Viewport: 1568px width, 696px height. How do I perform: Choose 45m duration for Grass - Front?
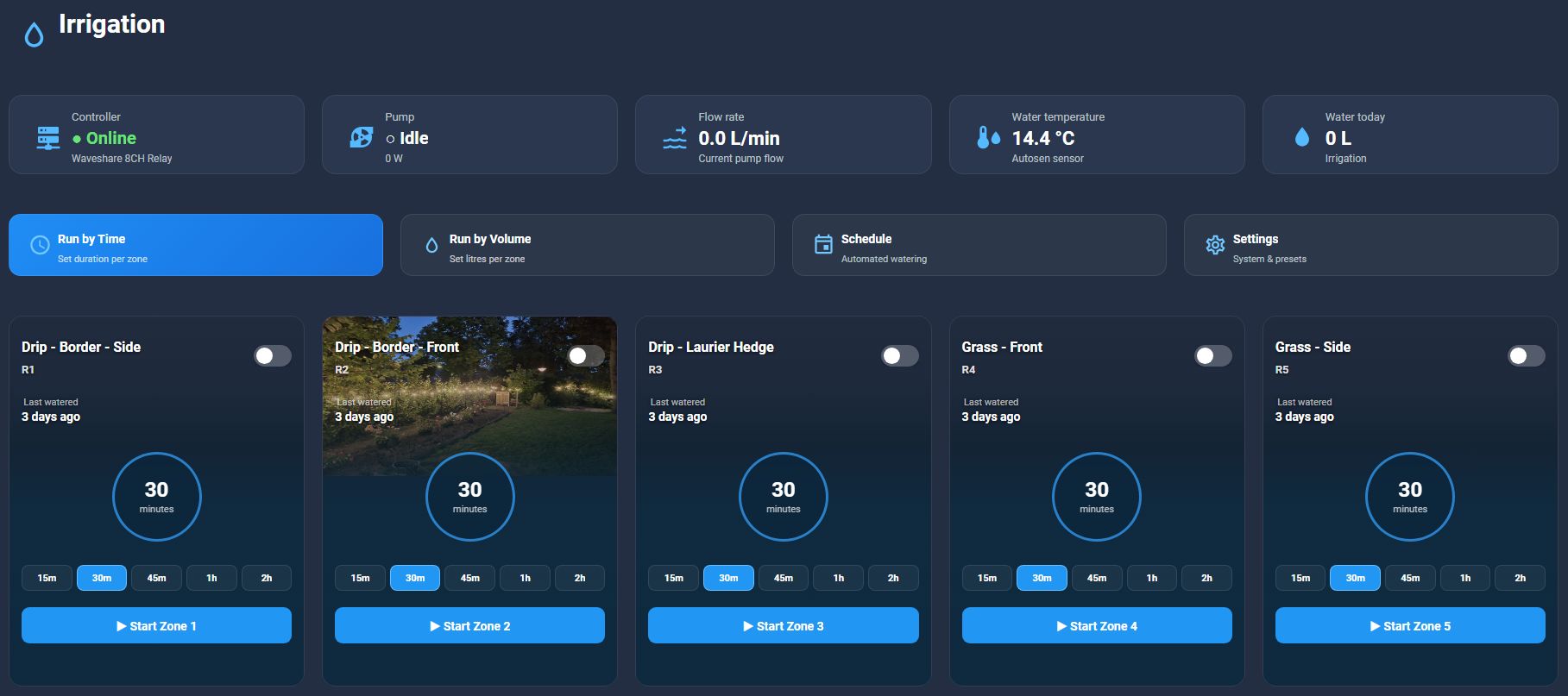pos(1097,578)
